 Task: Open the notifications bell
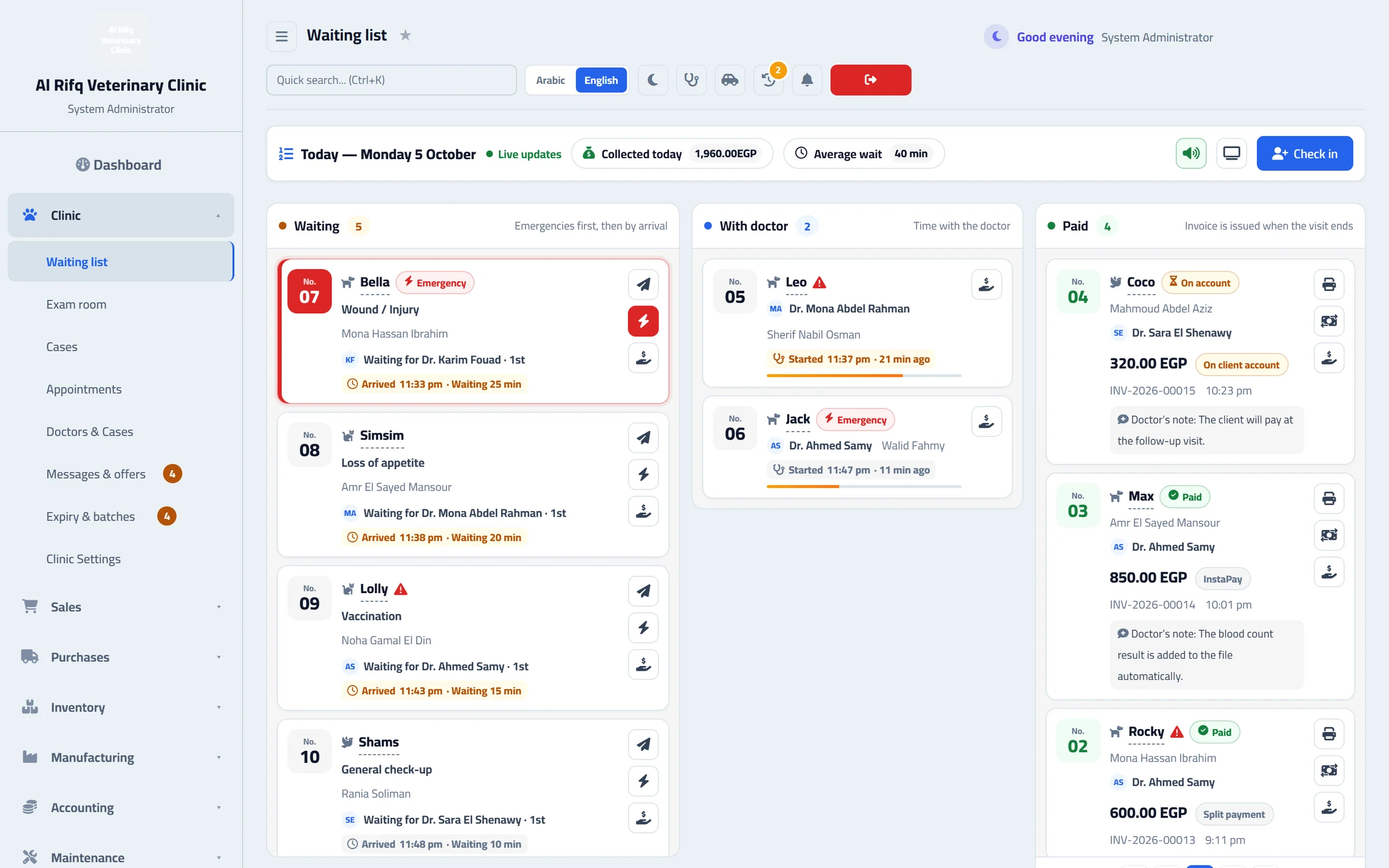coord(807,80)
